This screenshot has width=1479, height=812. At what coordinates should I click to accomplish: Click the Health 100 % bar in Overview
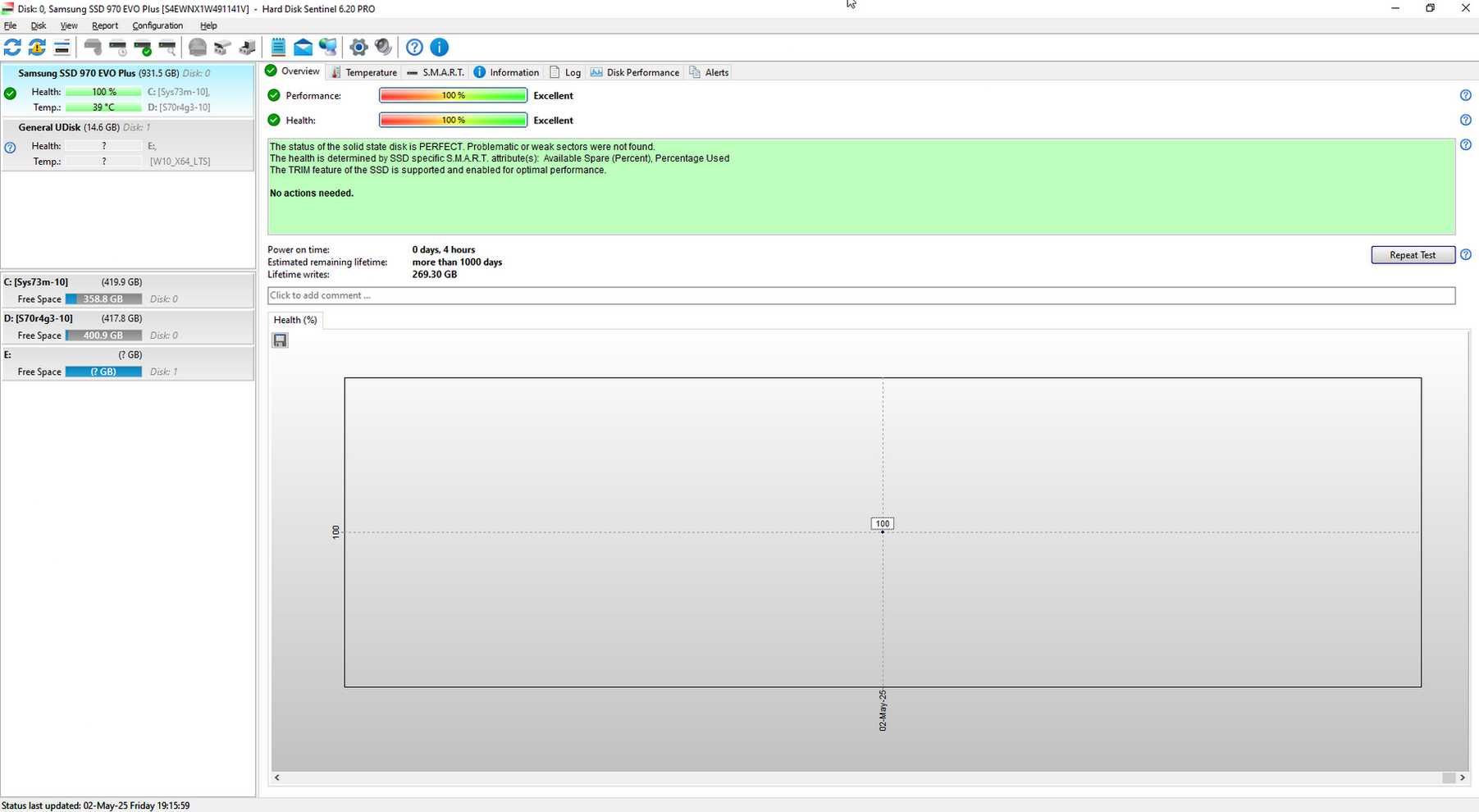tap(453, 120)
